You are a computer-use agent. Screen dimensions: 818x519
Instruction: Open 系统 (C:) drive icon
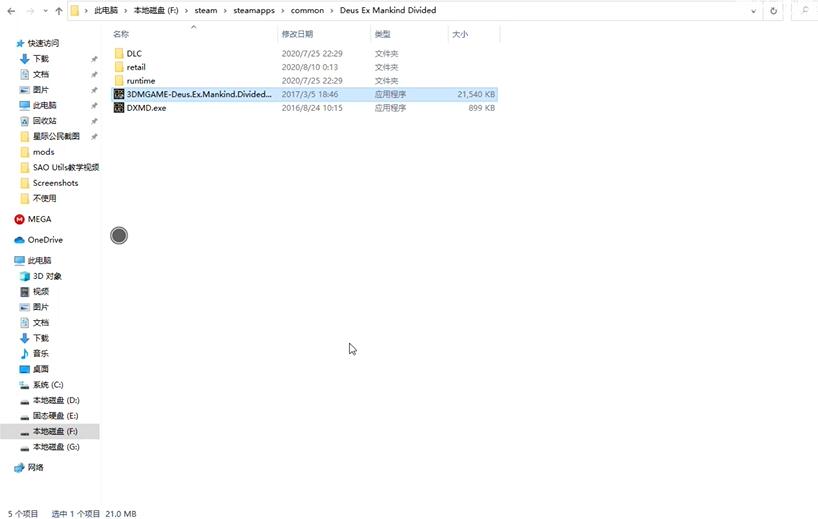tap(25, 384)
